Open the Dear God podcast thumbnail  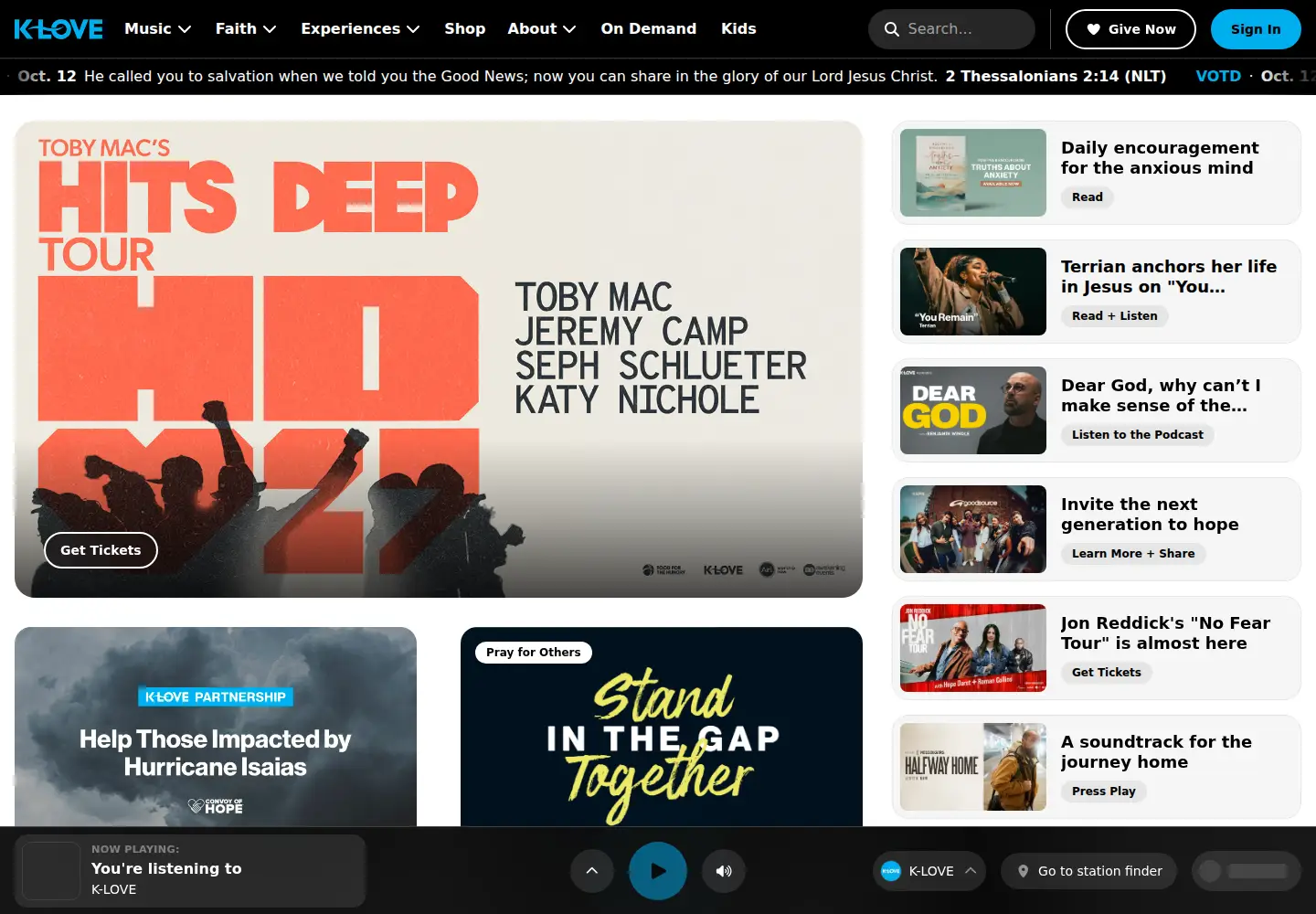pyautogui.click(x=973, y=410)
